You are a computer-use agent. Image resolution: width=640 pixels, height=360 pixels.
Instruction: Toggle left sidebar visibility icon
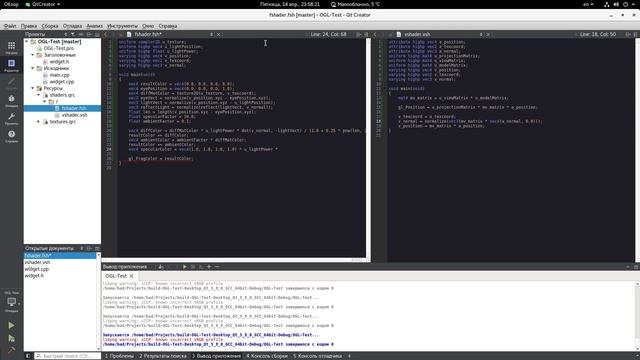(28, 356)
